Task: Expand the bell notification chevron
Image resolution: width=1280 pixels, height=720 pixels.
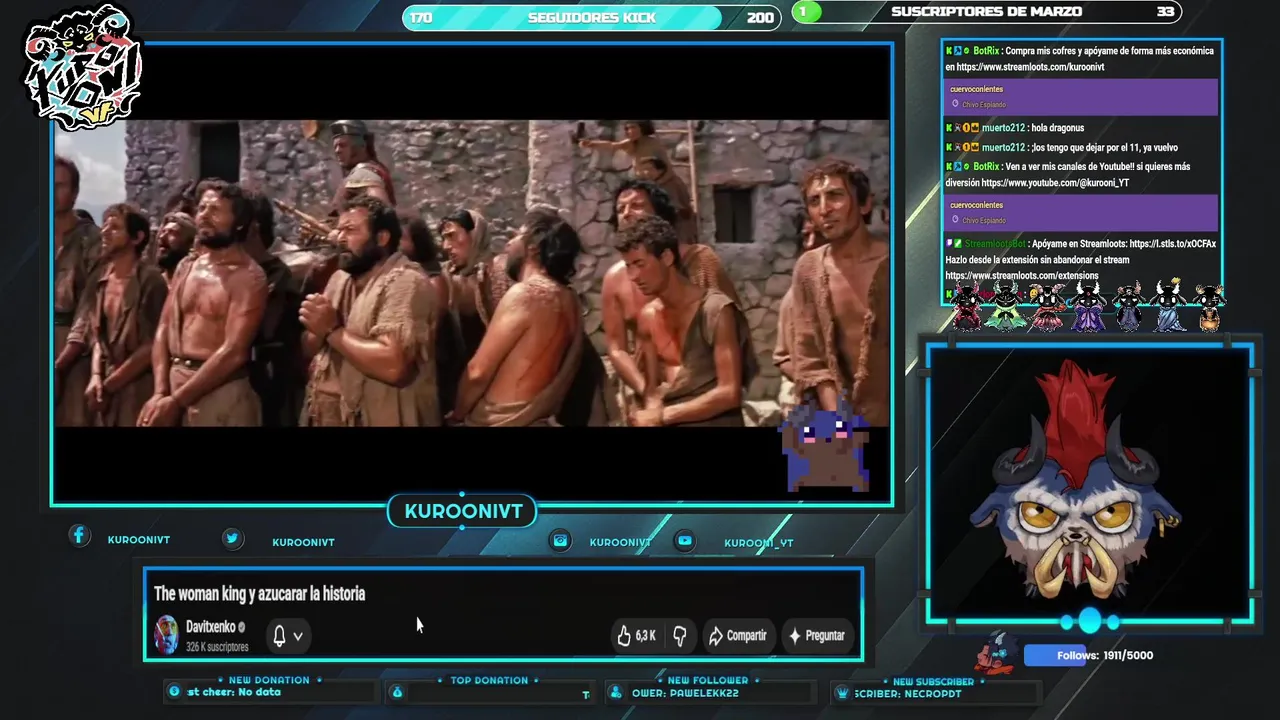Action: coord(298,636)
